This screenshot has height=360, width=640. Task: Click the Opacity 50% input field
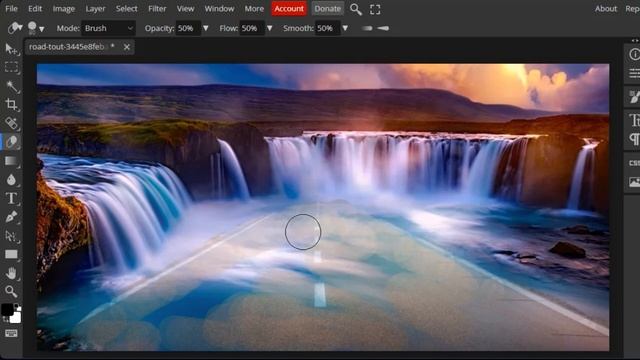(188, 28)
